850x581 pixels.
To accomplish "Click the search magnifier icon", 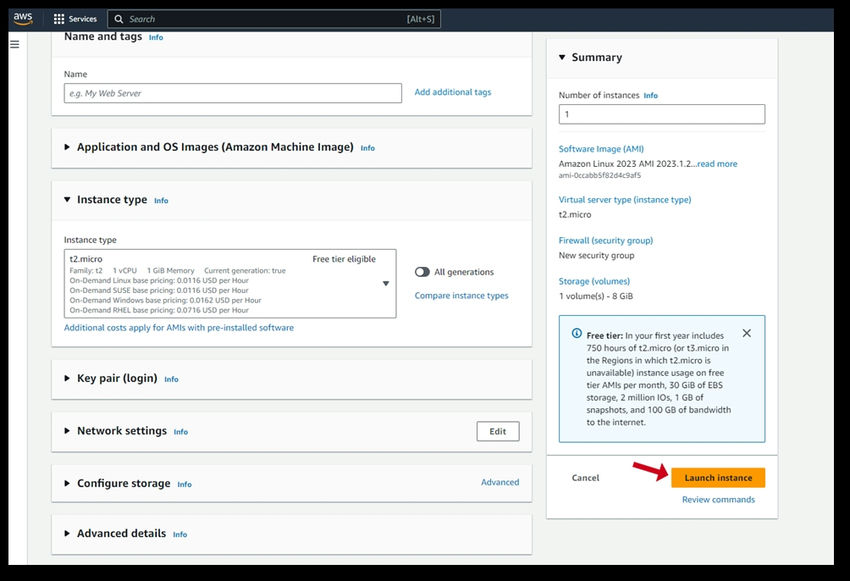I will click(x=119, y=19).
